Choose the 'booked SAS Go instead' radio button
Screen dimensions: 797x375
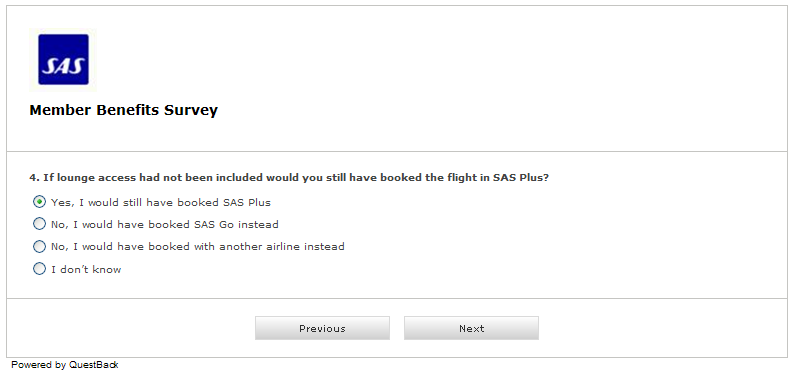pyautogui.click(x=39, y=224)
